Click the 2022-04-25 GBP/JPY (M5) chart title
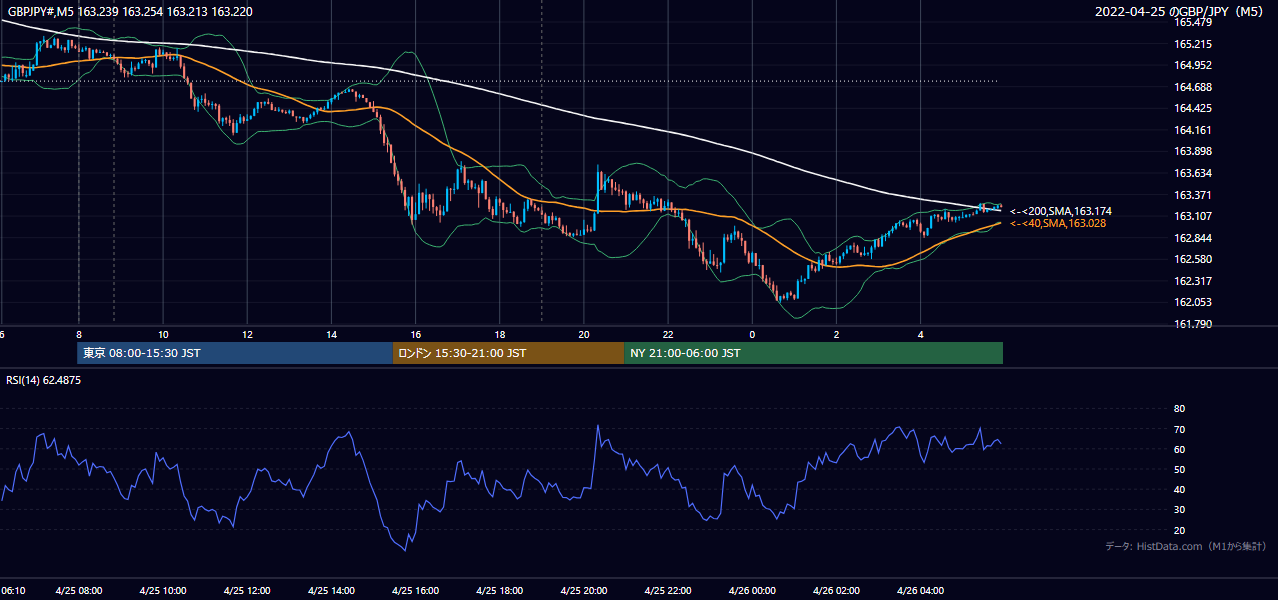 tap(1180, 11)
